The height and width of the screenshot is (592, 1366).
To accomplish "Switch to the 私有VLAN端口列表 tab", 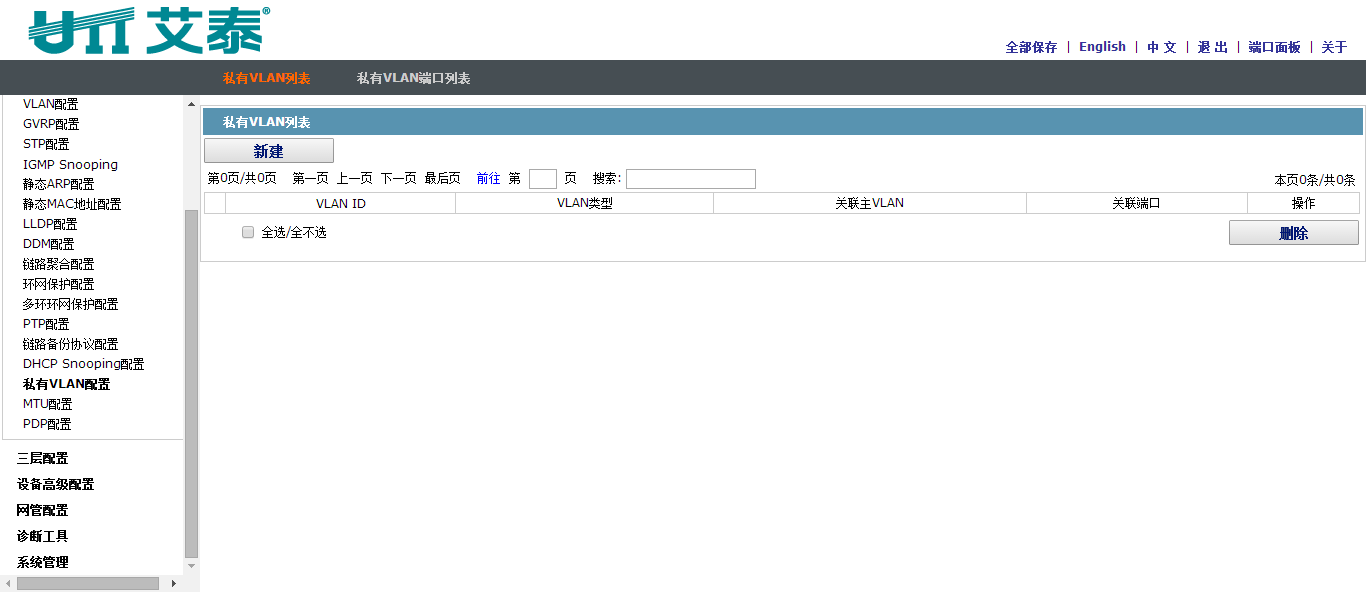I will pyautogui.click(x=413, y=77).
